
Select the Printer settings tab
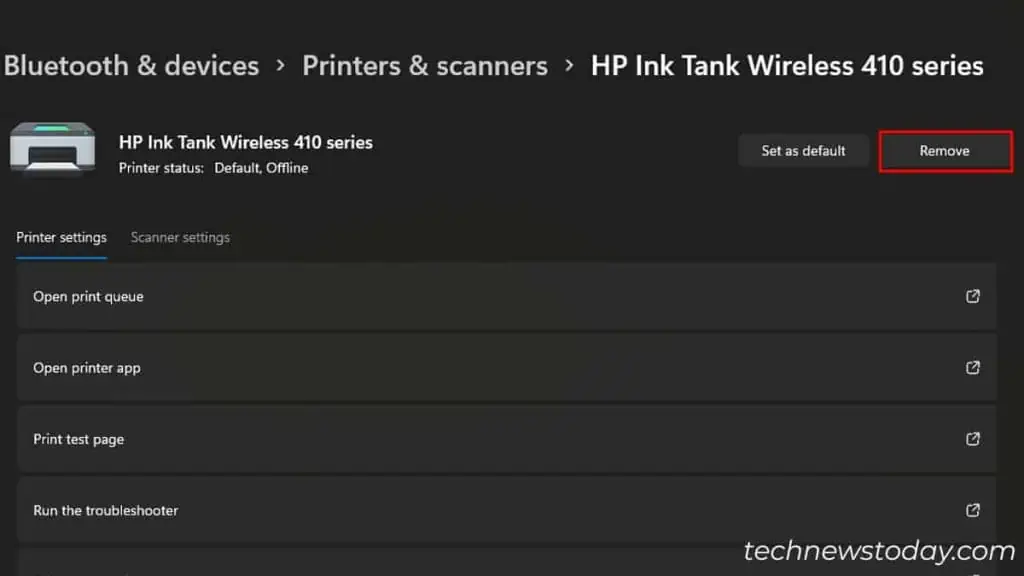point(61,237)
